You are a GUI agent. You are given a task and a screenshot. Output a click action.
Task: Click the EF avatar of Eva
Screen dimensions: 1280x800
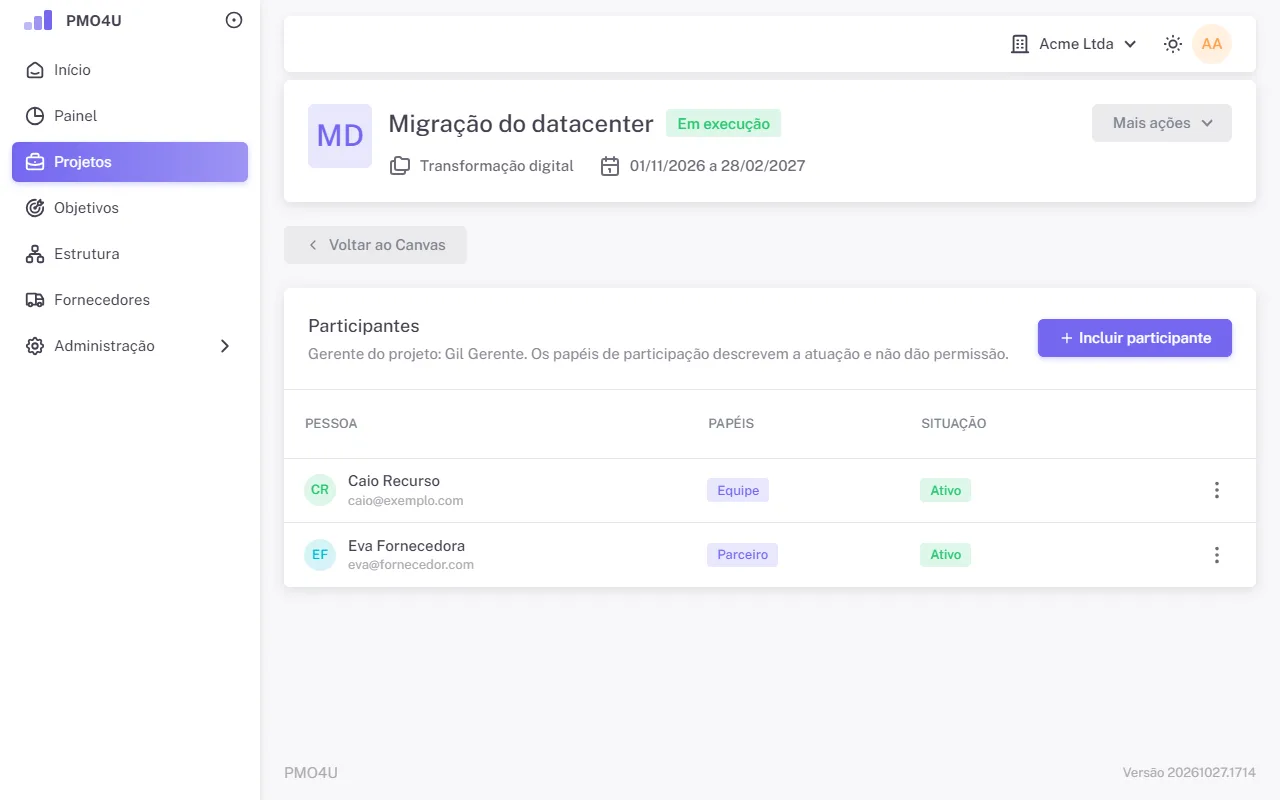[320, 555]
